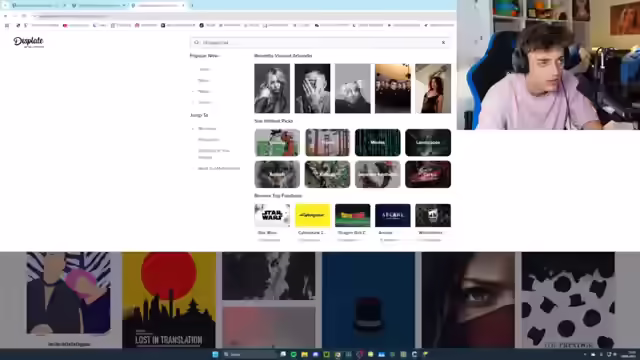Select the forest trees category tile

(x=327, y=142)
